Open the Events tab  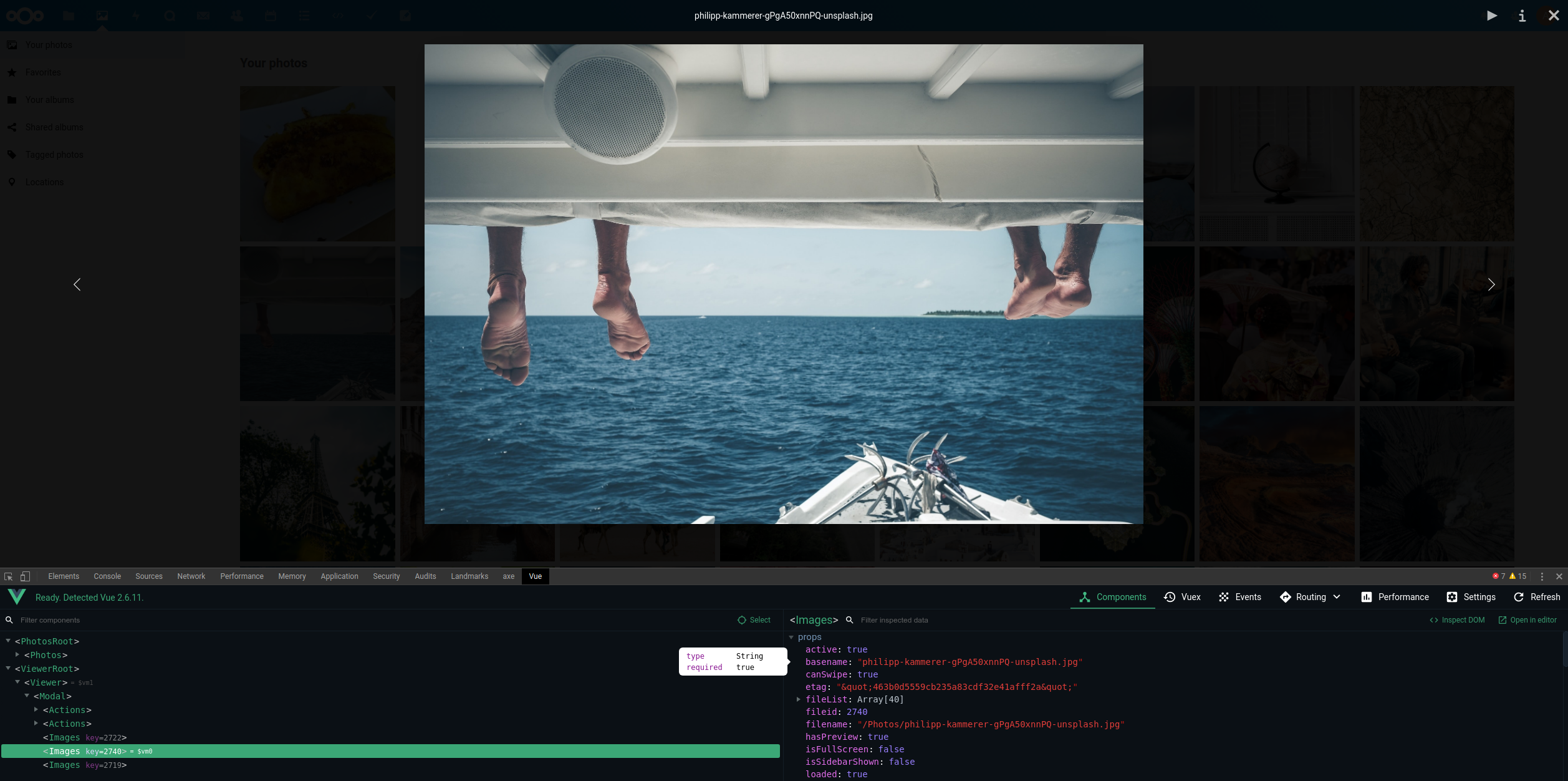(1239, 597)
